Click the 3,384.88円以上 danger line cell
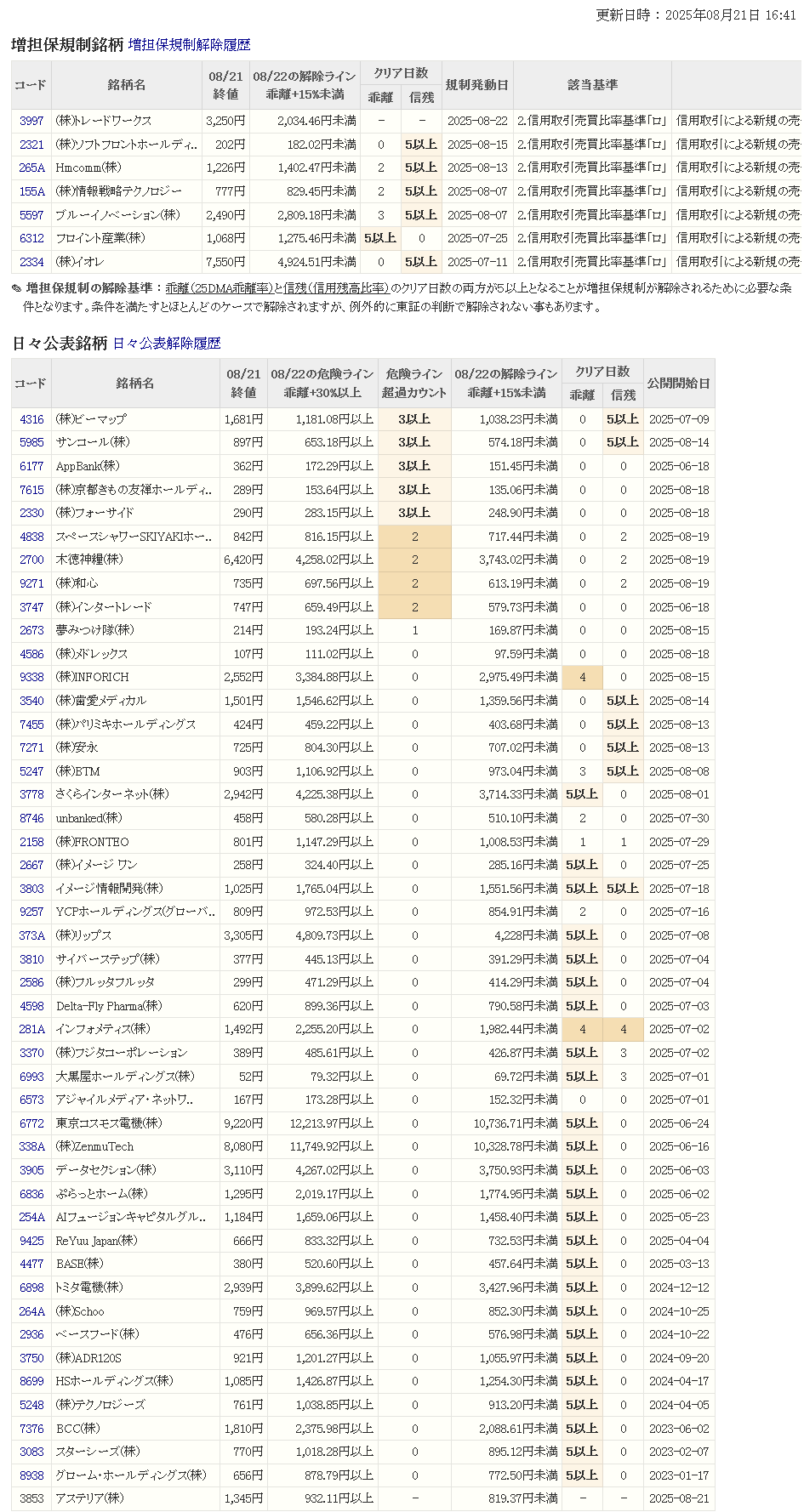Screen dimensions: 804x1512 tap(322, 678)
